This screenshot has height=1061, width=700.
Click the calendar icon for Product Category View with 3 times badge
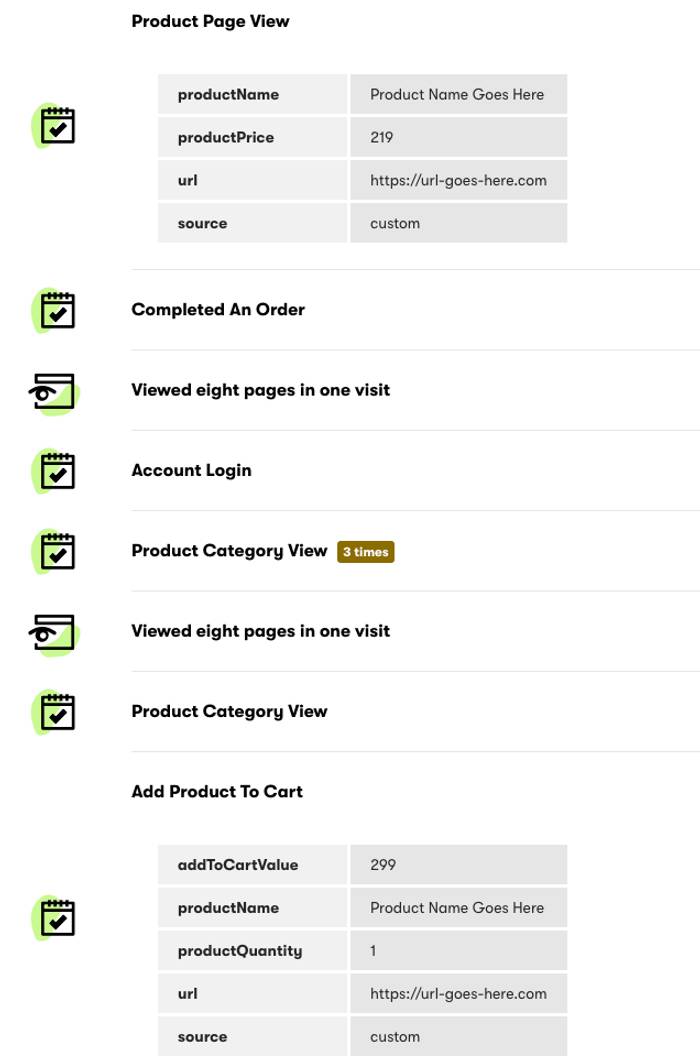point(57,551)
